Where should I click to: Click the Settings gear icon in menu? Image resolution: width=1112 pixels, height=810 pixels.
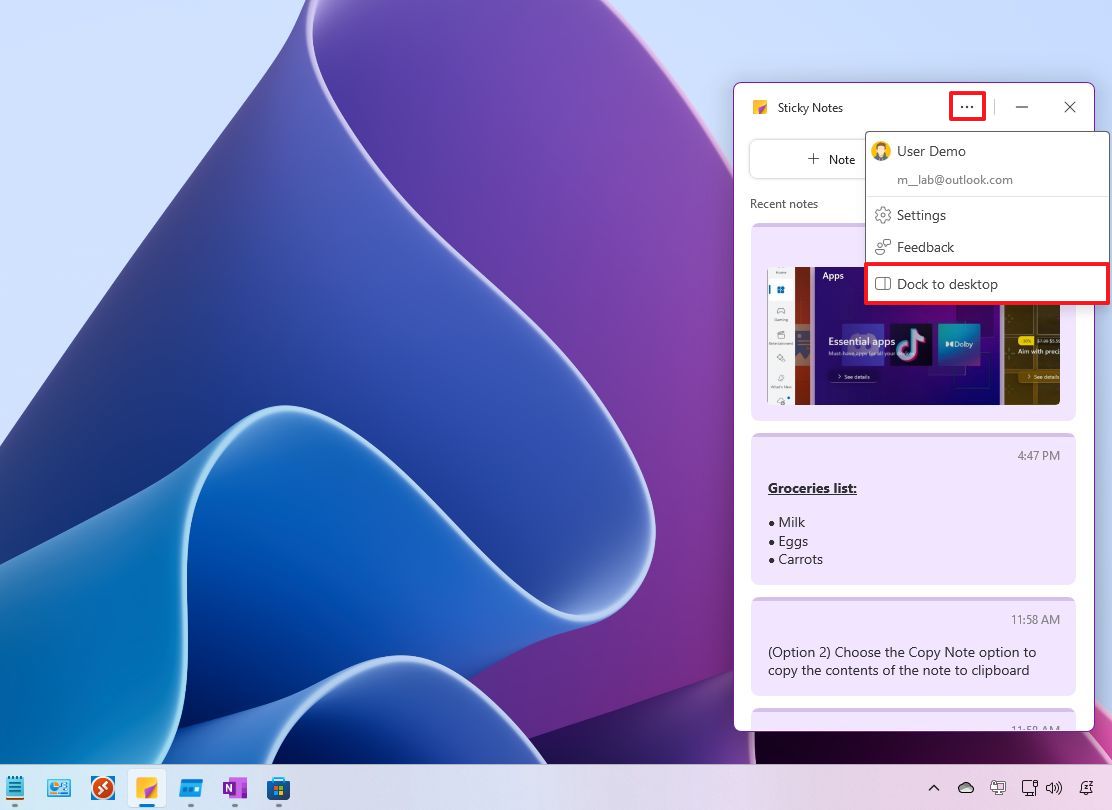(882, 215)
